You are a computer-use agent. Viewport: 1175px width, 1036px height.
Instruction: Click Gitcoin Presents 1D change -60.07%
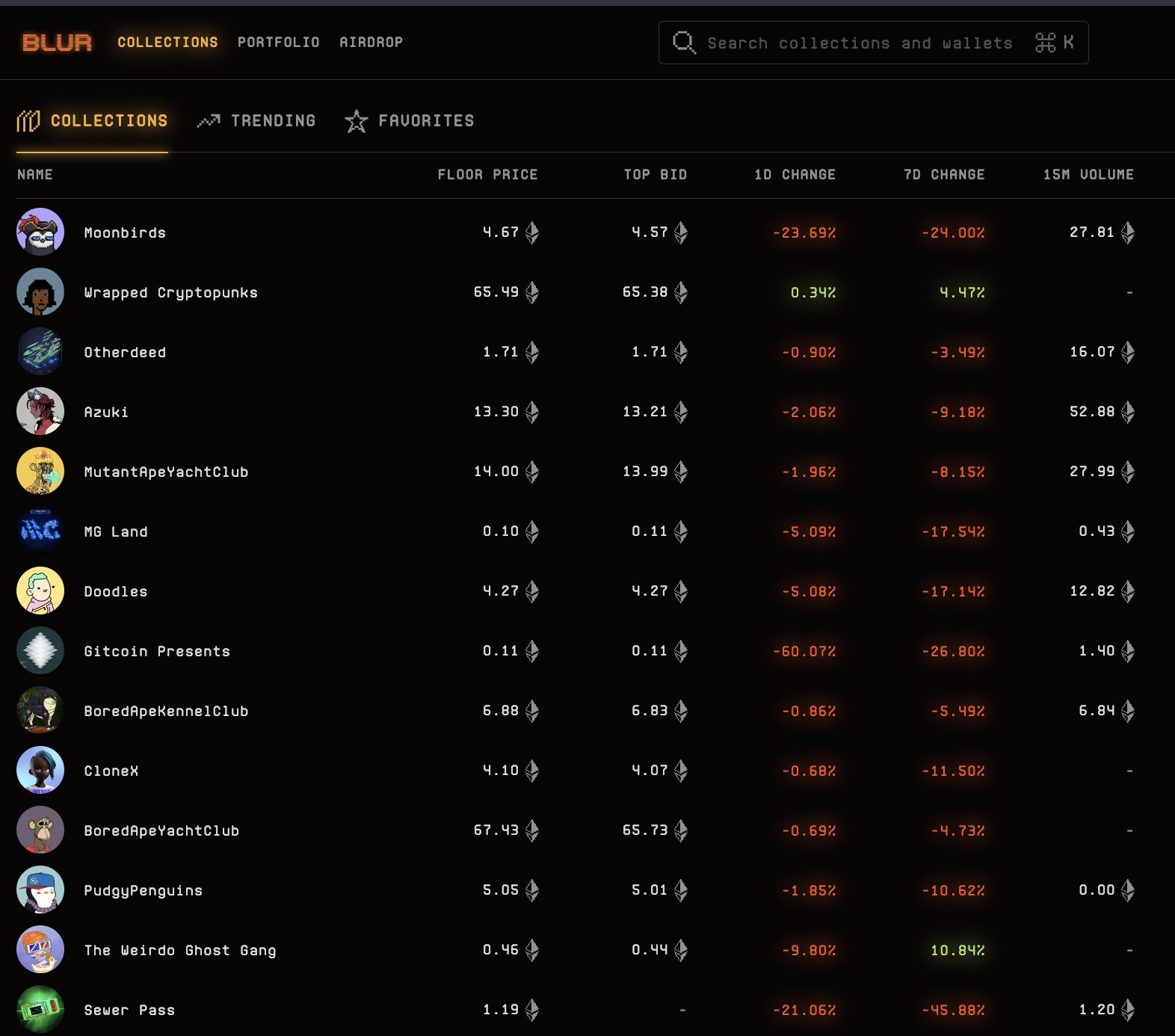(x=804, y=652)
